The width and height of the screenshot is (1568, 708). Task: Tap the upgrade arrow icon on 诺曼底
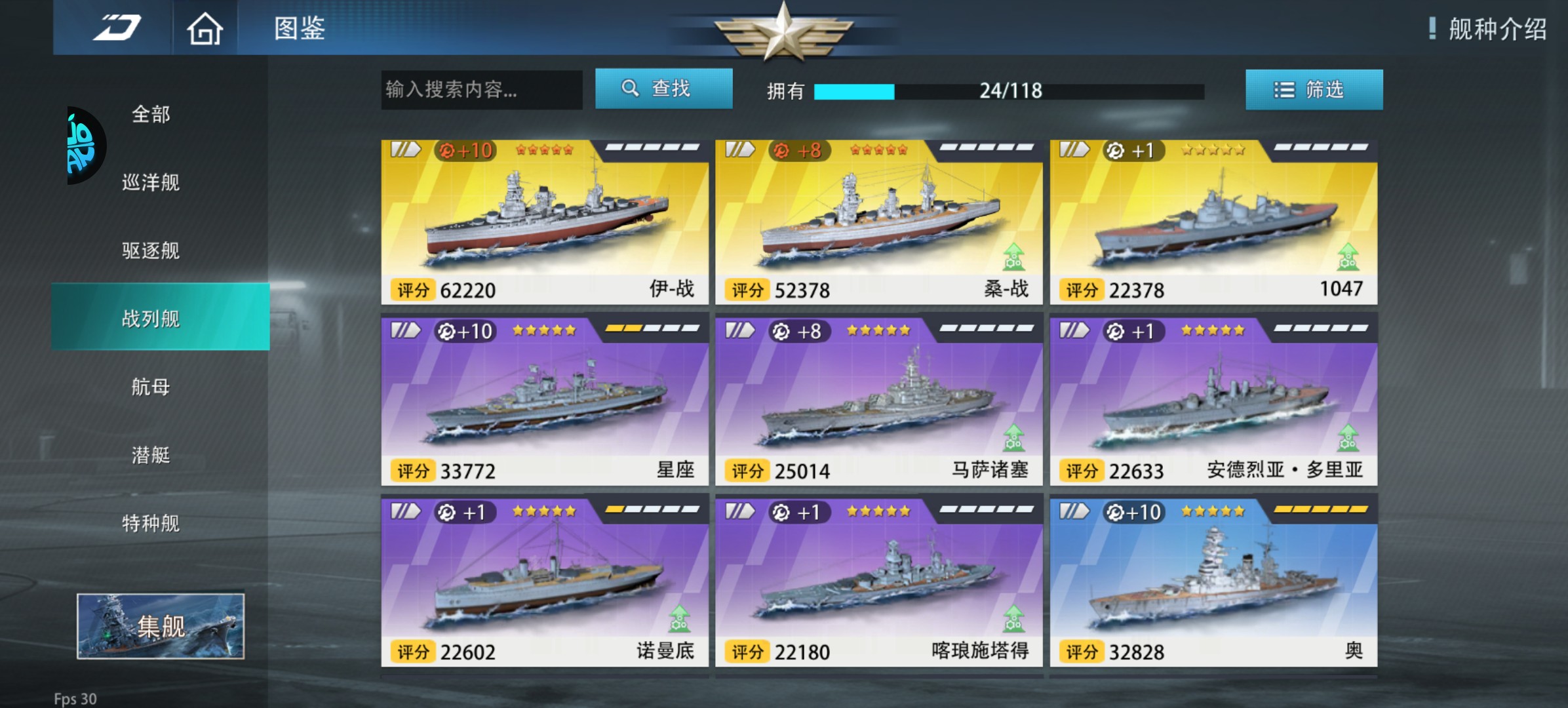[x=679, y=618]
